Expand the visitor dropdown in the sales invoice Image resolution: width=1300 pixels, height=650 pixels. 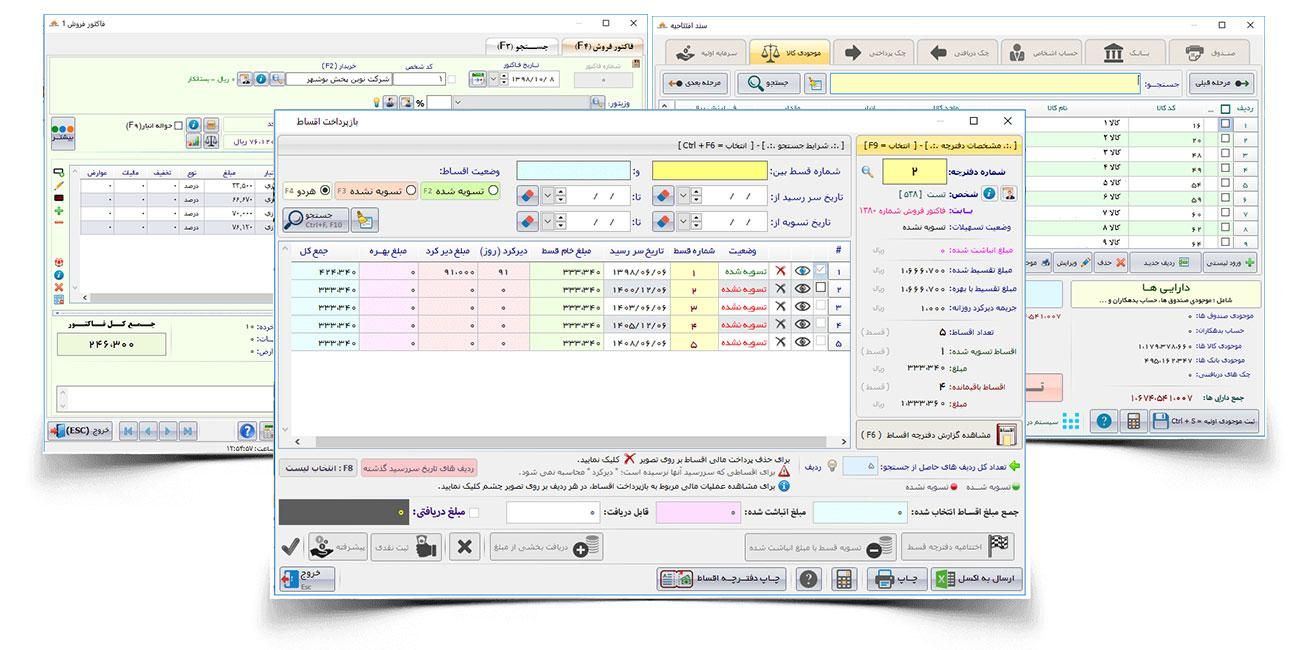click(x=459, y=102)
